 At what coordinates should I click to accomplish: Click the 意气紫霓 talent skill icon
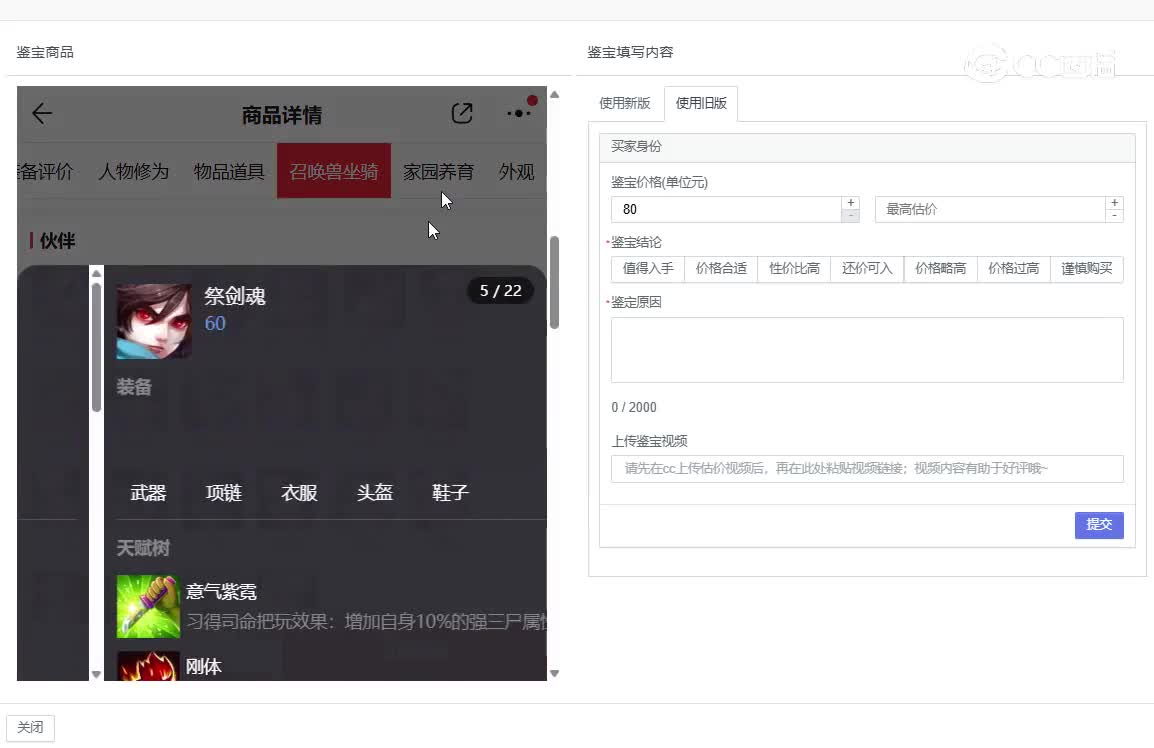(x=148, y=607)
